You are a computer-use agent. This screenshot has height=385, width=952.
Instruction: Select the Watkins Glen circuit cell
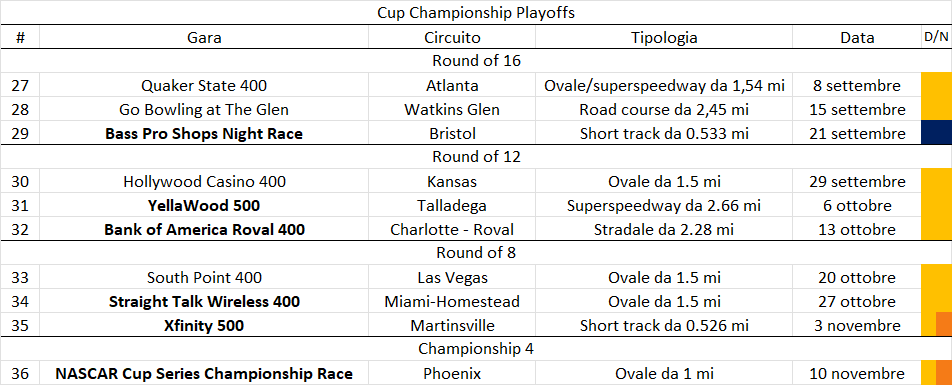(452, 110)
